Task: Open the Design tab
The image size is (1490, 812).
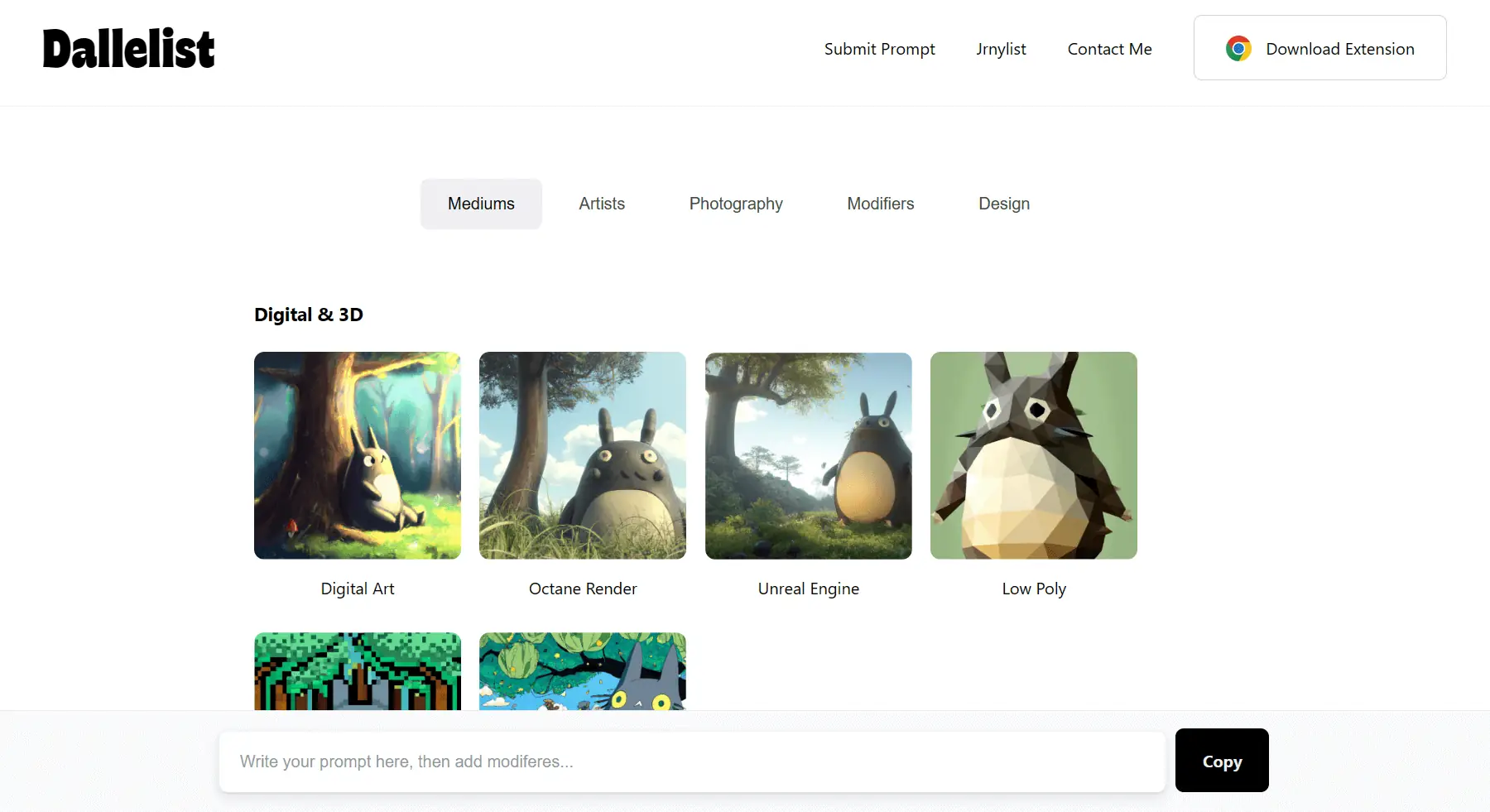Action: coord(1004,204)
